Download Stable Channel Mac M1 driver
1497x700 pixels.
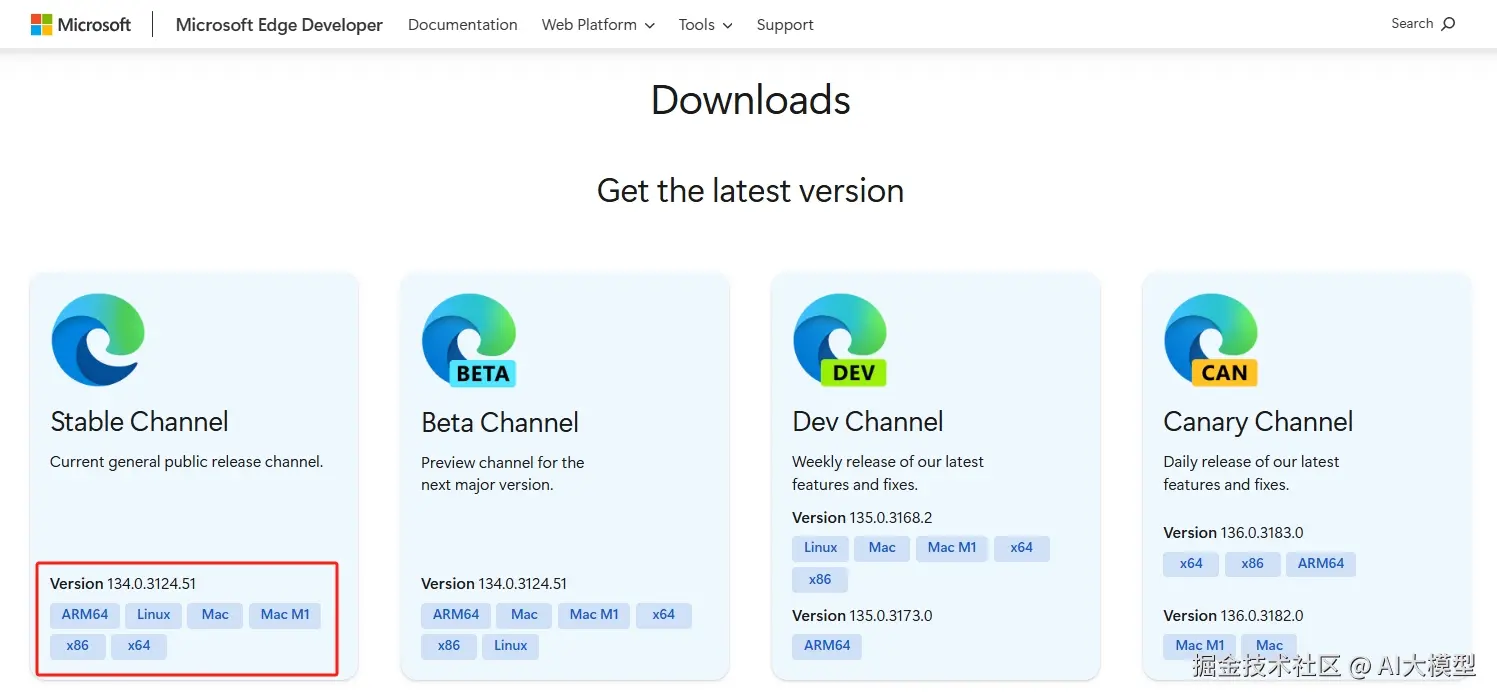click(285, 615)
